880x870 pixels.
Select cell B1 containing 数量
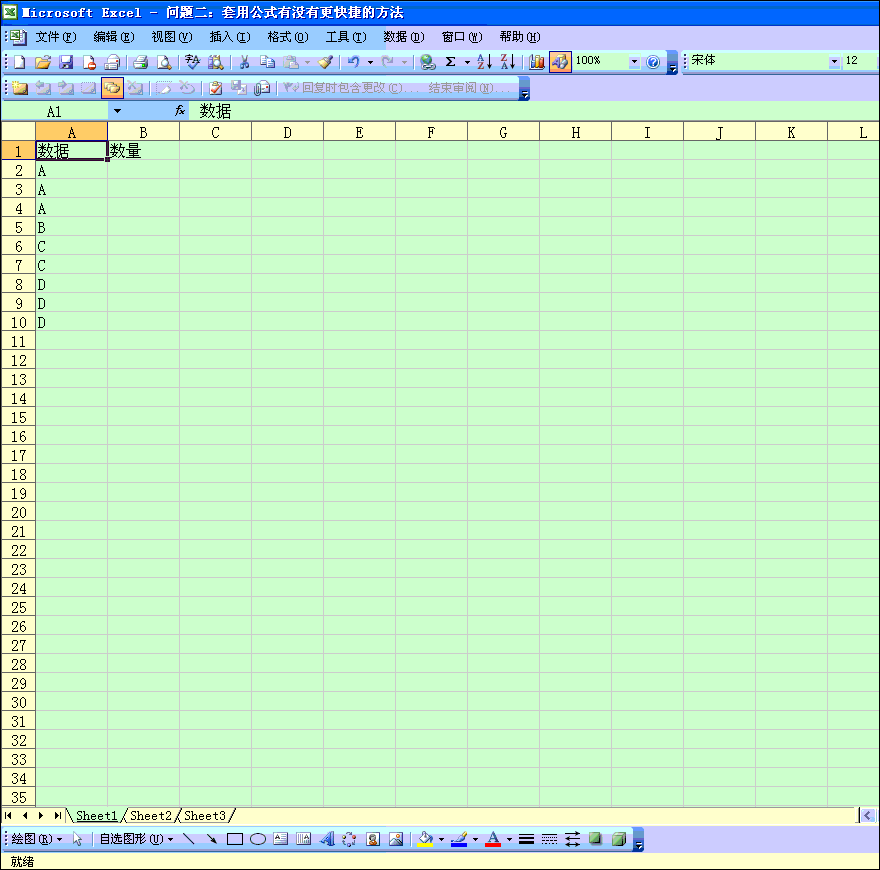(x=143, y=151)
